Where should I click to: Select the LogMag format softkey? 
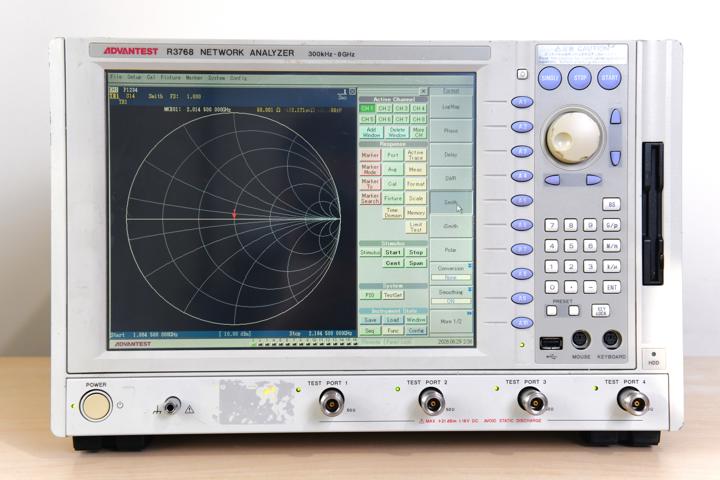[450, 107]
